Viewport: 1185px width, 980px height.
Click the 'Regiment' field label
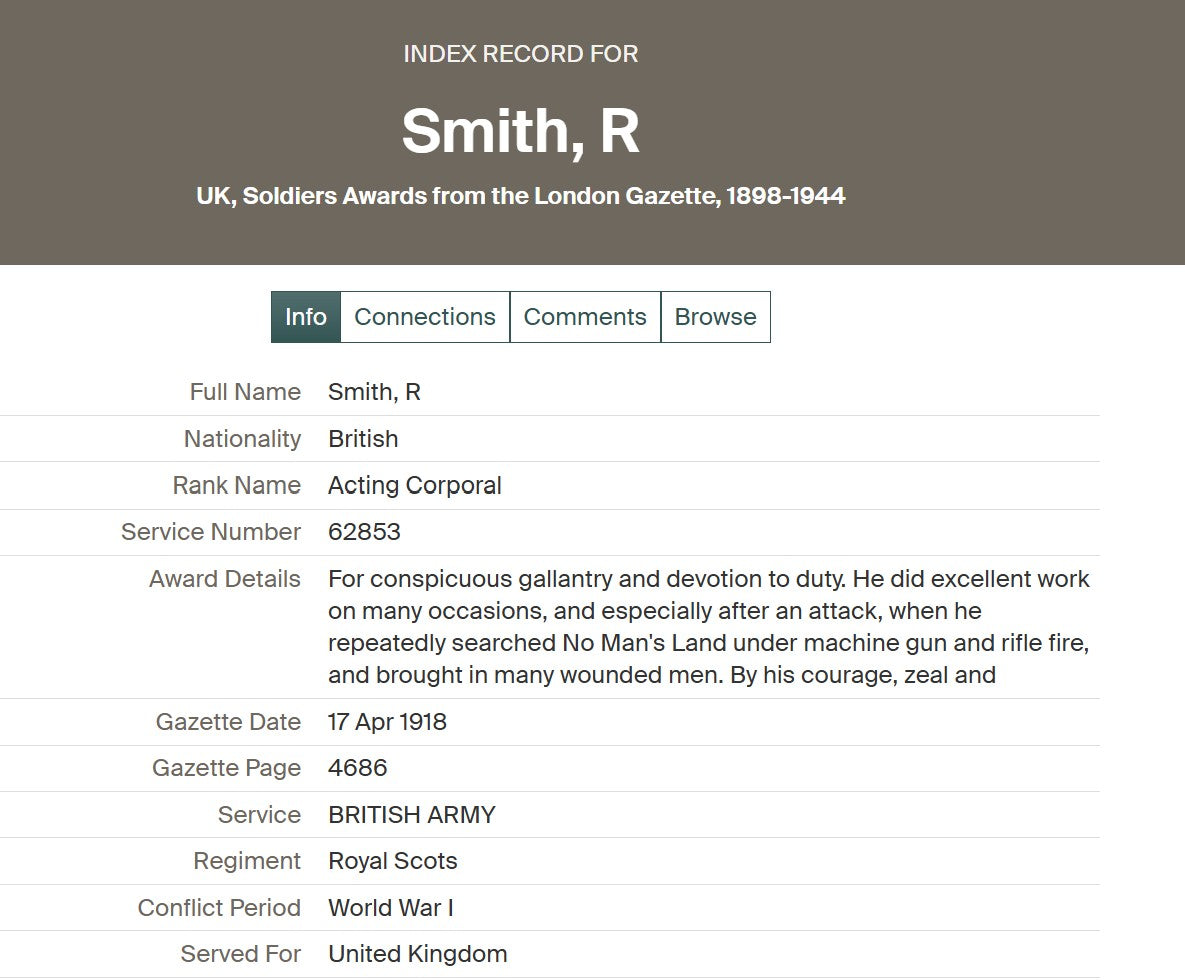point(246,861)
